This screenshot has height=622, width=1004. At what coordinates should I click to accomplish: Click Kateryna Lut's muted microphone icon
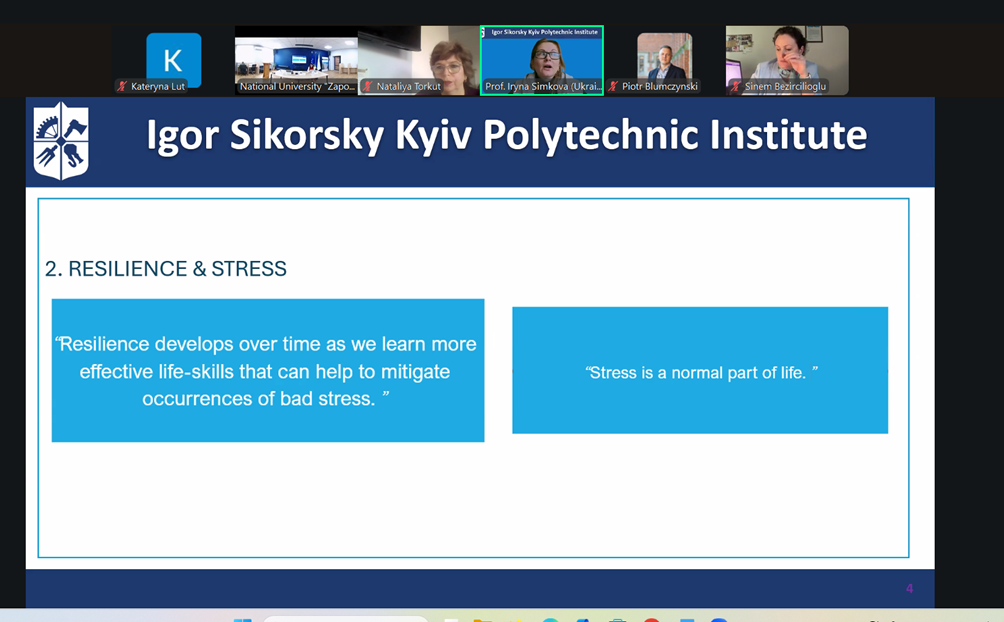click(122, 87)
